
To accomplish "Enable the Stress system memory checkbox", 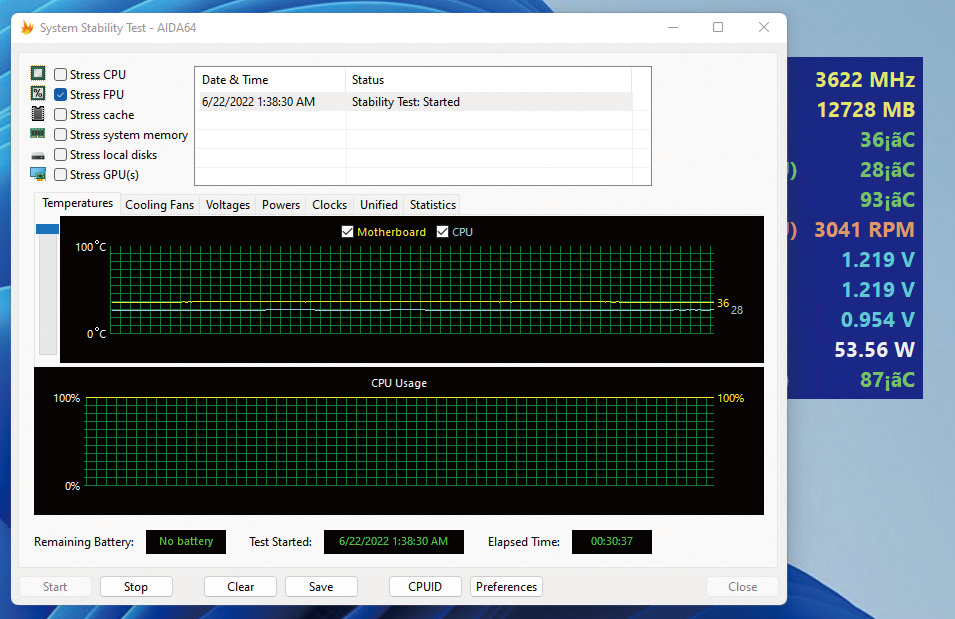I will click(60, 135).
